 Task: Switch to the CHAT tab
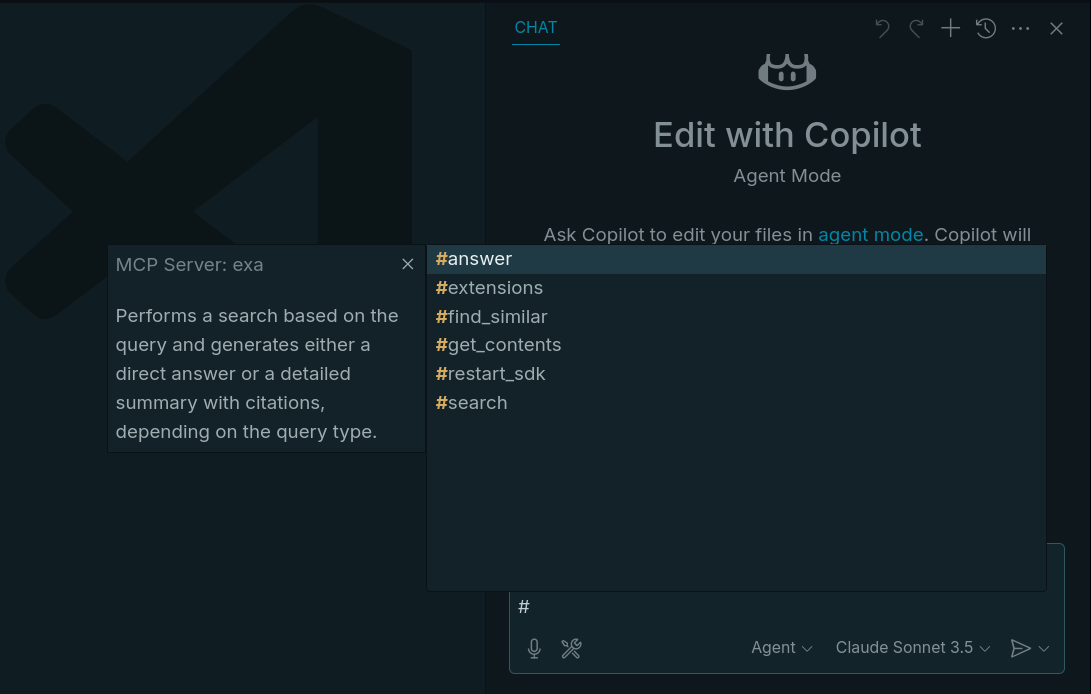pyautogui.click(x=536, y=27)
